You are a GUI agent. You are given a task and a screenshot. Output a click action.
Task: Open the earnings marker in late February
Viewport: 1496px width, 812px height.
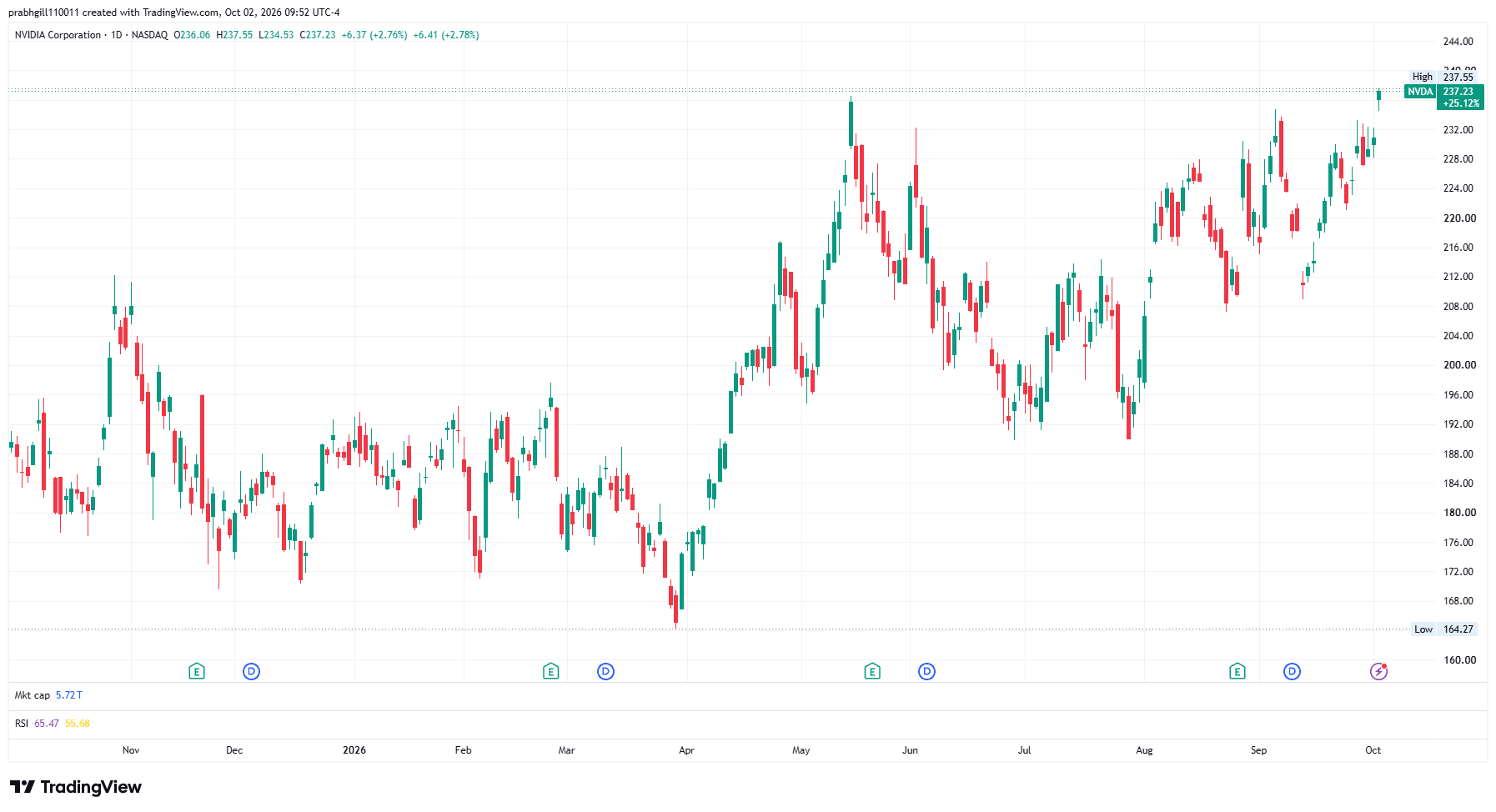pos(550,671)
